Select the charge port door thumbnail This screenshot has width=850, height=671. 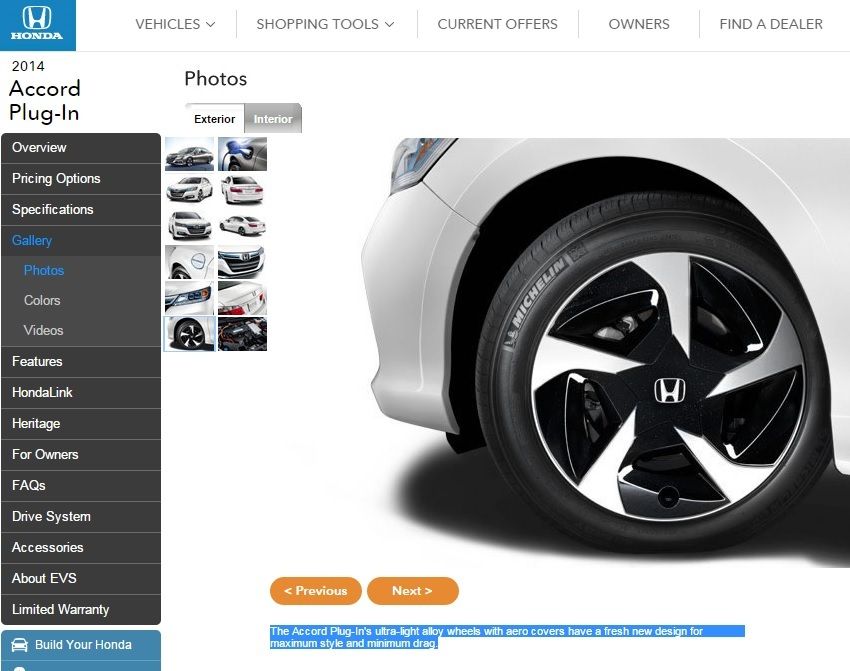point(189,262)
